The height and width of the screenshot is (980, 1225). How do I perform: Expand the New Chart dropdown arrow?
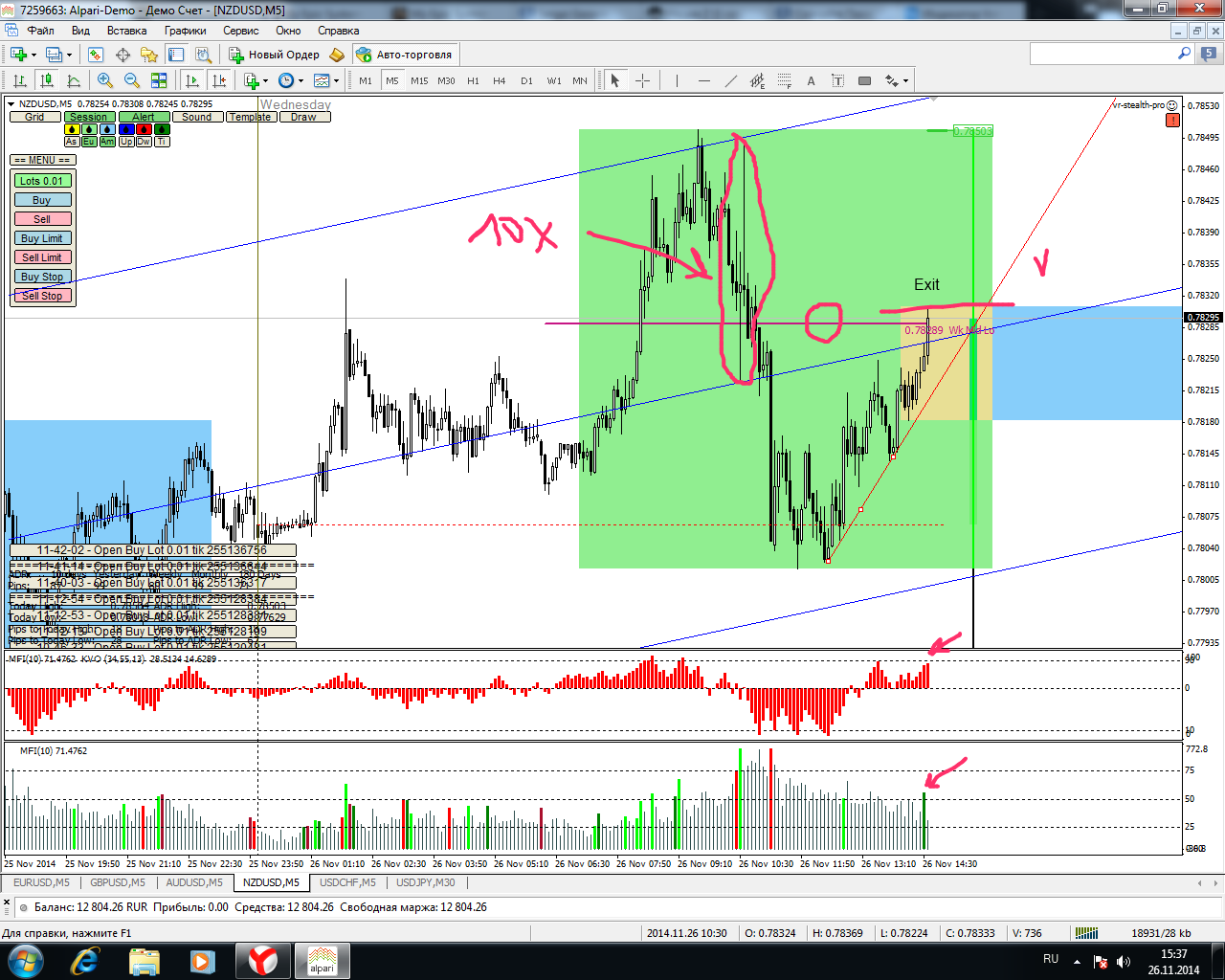click(33, 55)
